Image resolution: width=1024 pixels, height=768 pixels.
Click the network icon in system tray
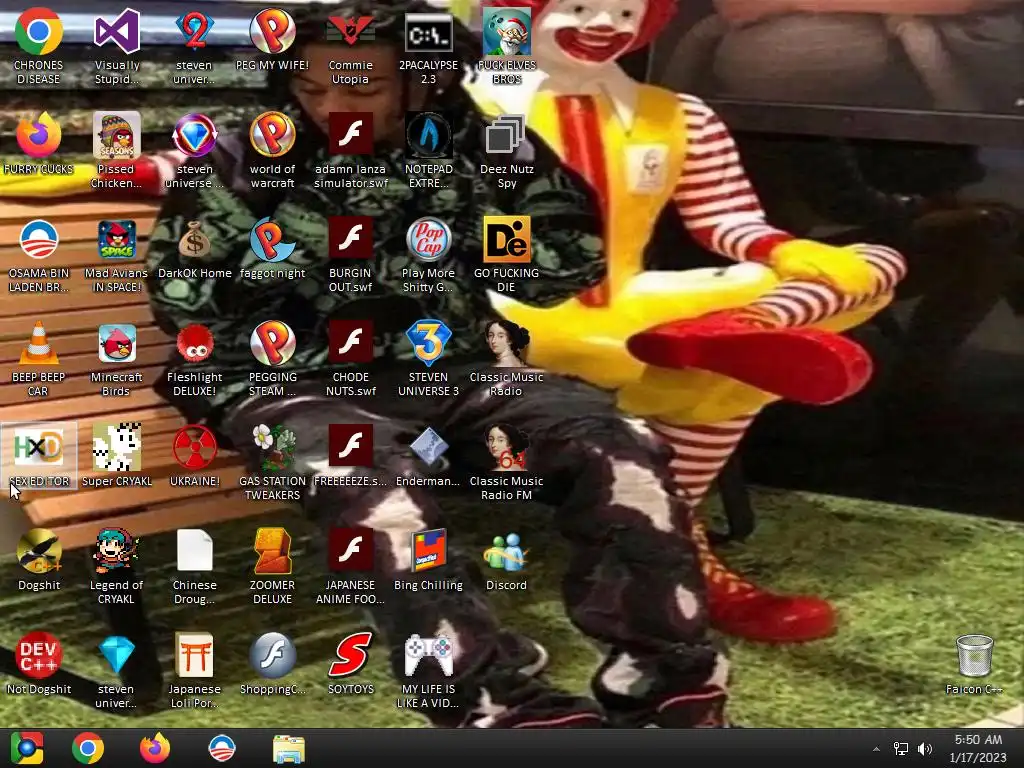[901, 749]
